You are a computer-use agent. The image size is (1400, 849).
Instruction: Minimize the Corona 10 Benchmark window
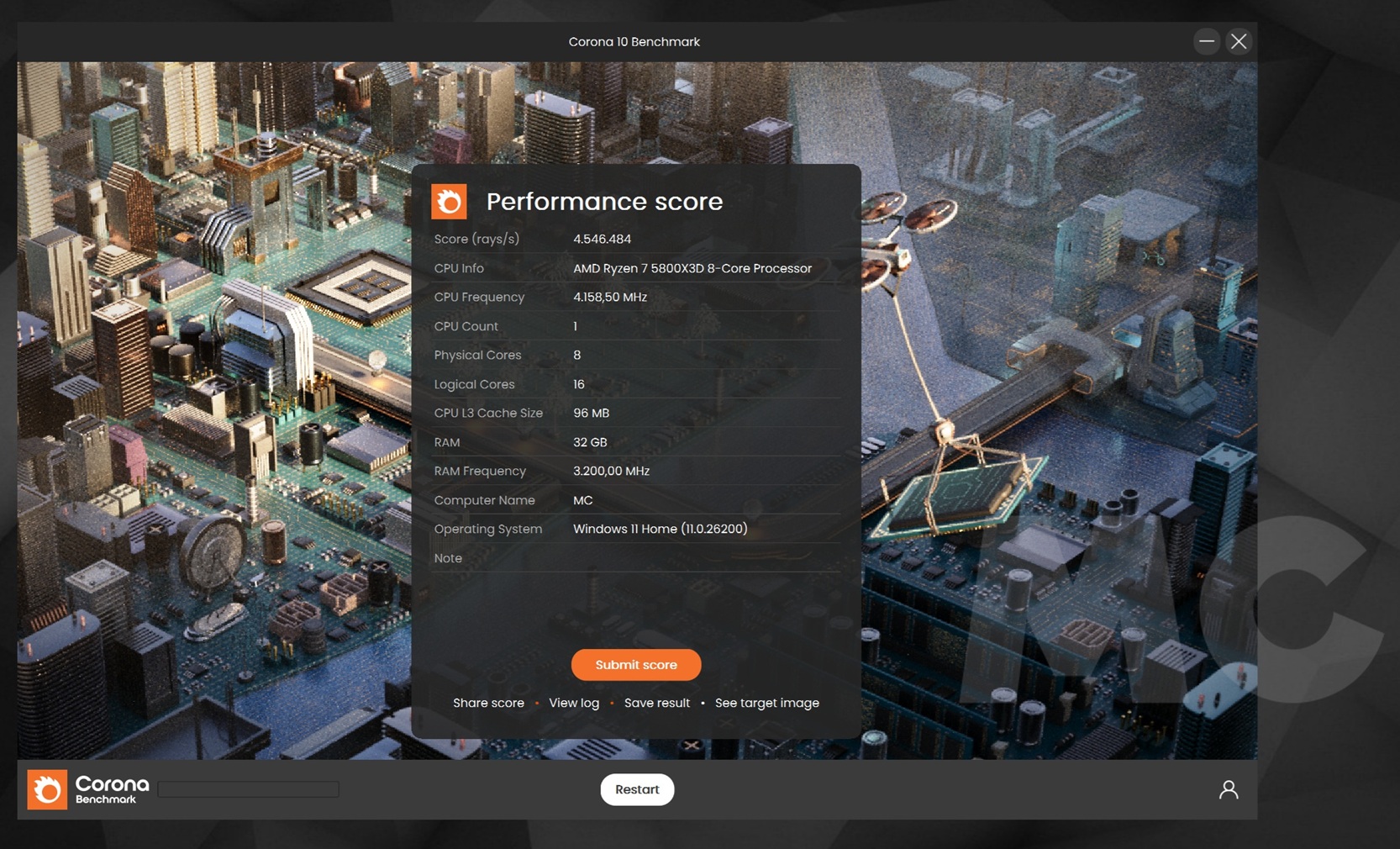[1207, 41]
